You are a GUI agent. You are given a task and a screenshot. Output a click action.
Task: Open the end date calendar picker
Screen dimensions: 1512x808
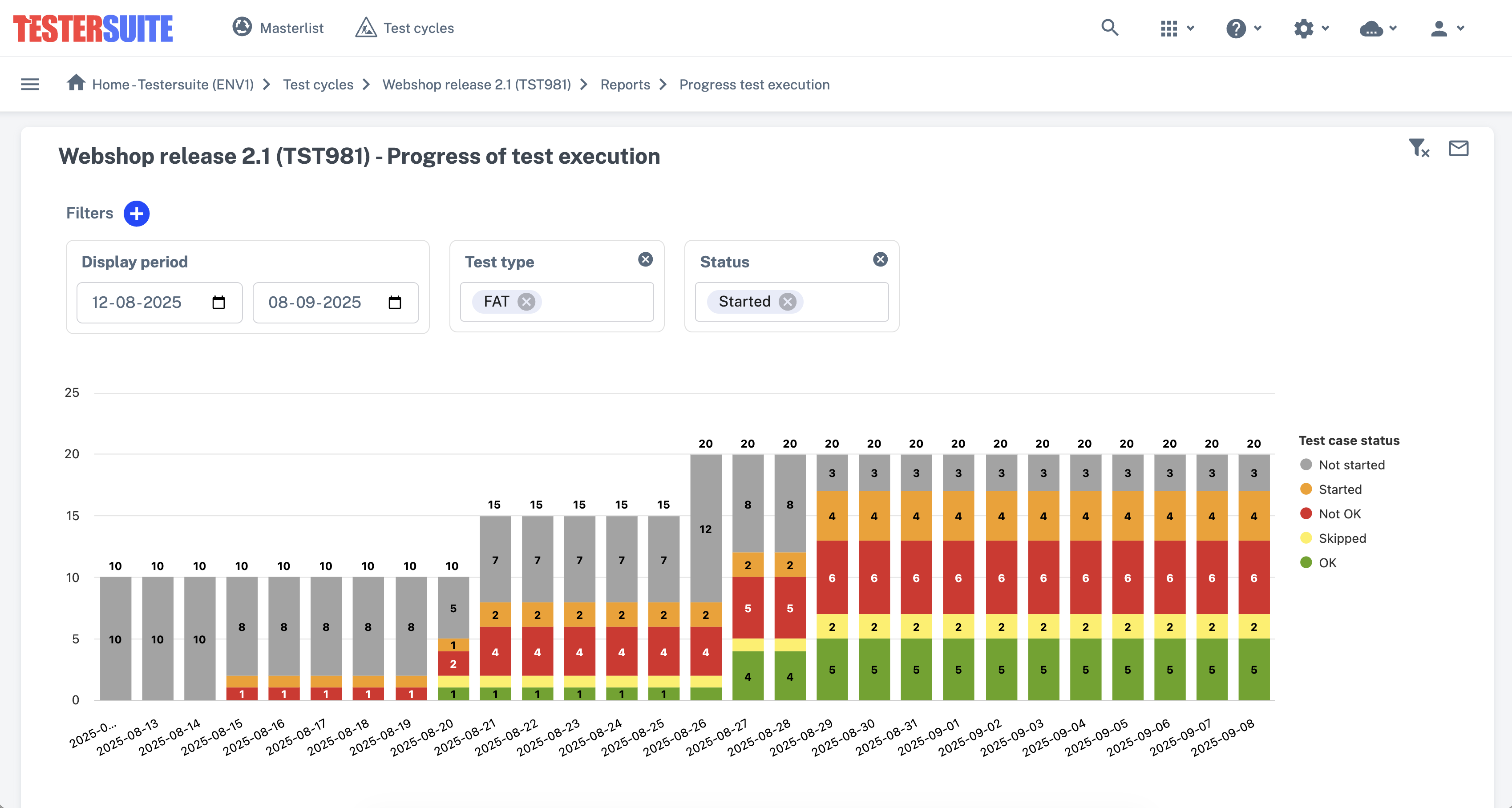tap(394, 302)
